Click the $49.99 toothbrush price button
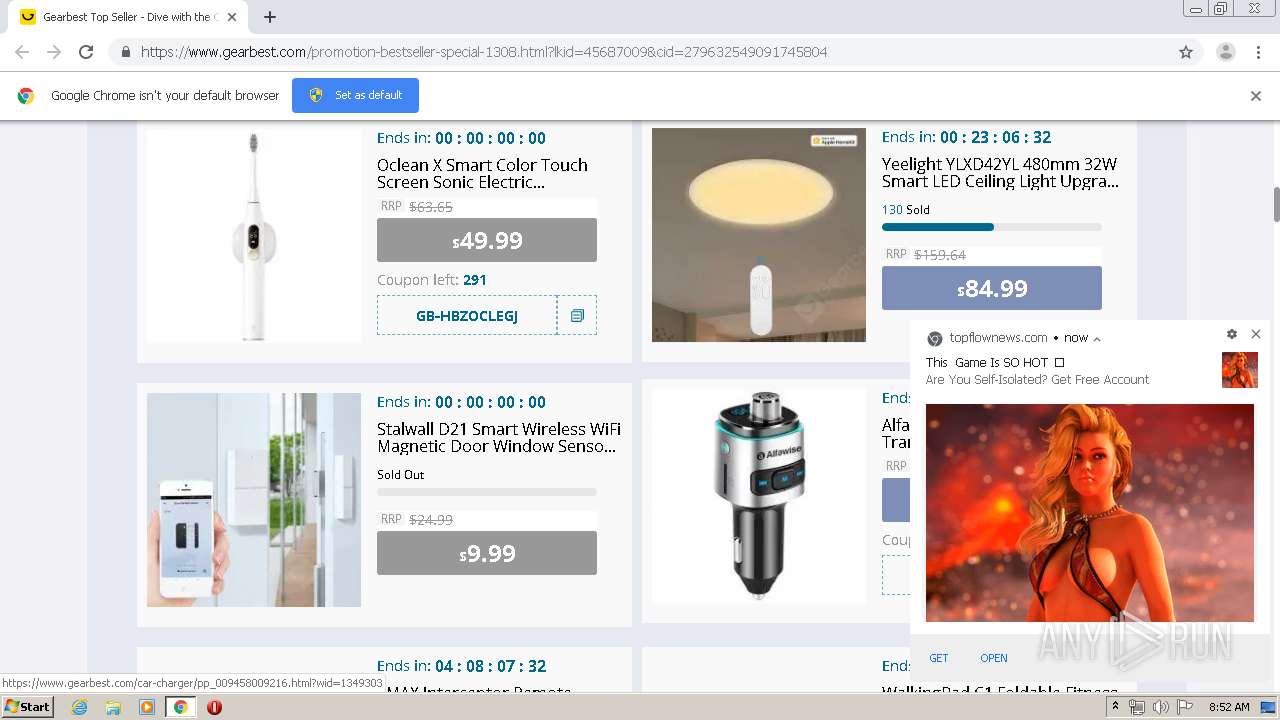The image size is (1280, 720). 487,240
